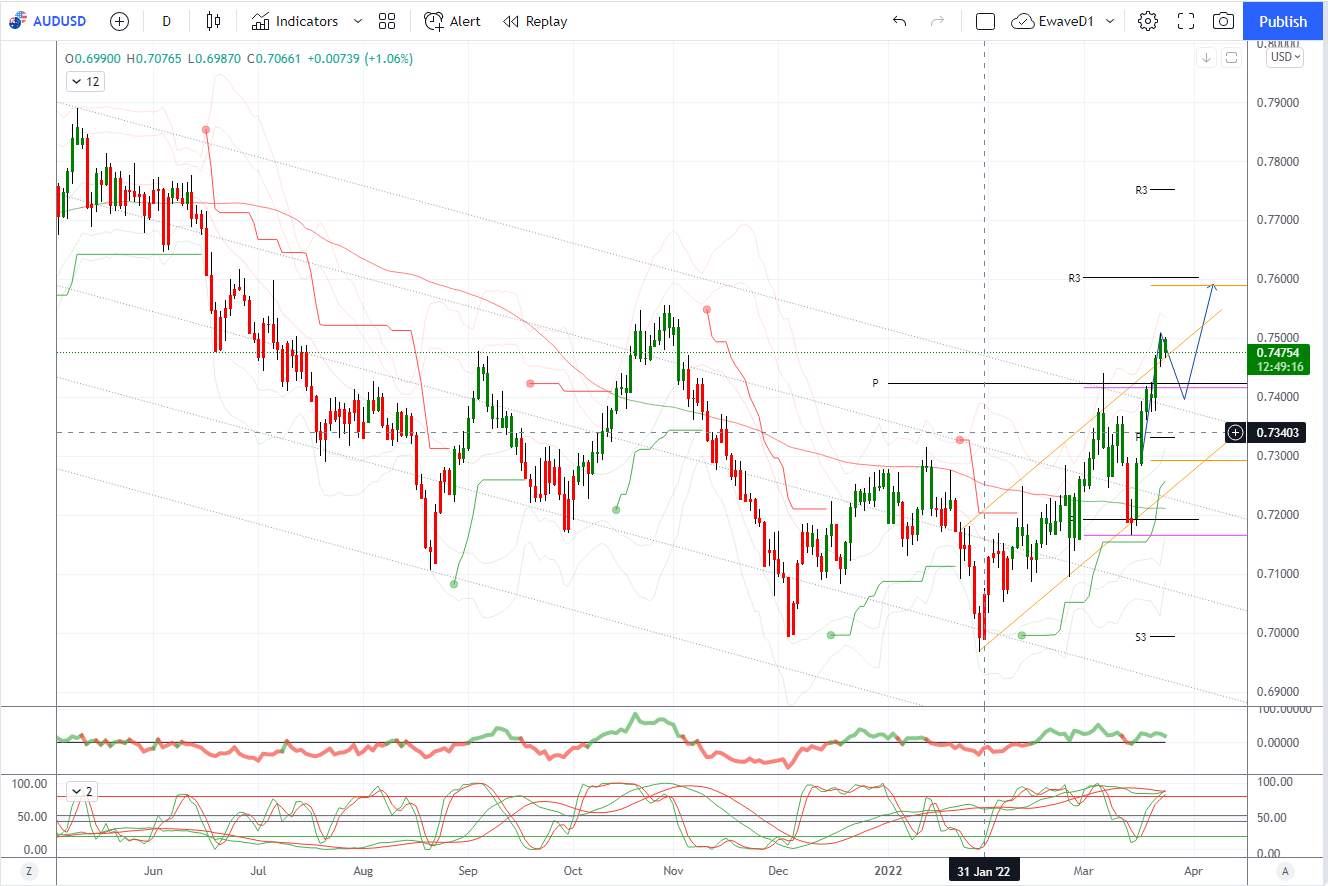This screenshot has height=886, width=1328.
Task: Open chart settings gear
Action: point(1148,21)
